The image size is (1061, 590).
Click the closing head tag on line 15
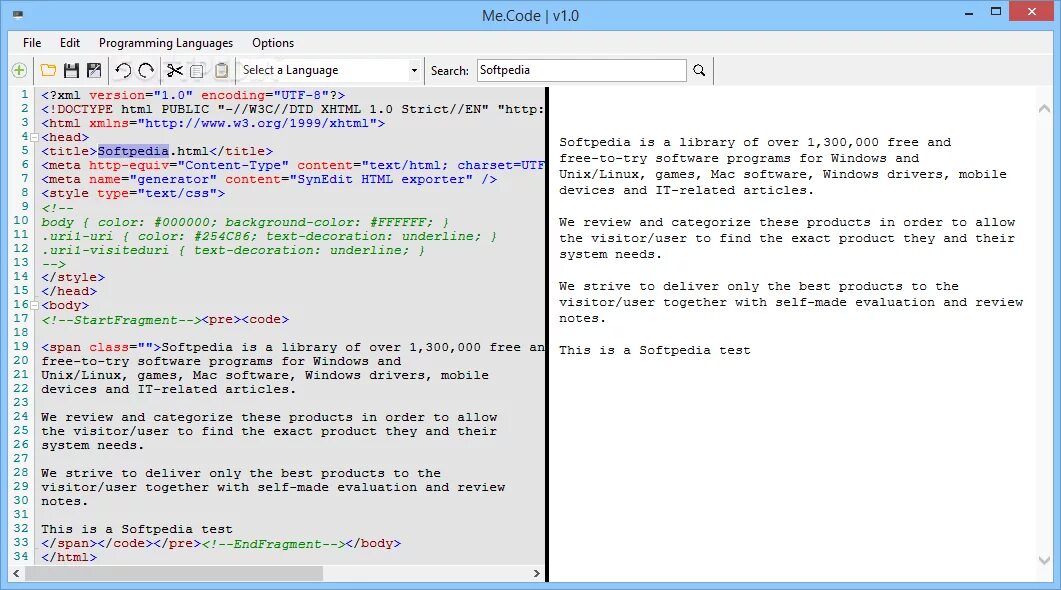tap(69, 292)
